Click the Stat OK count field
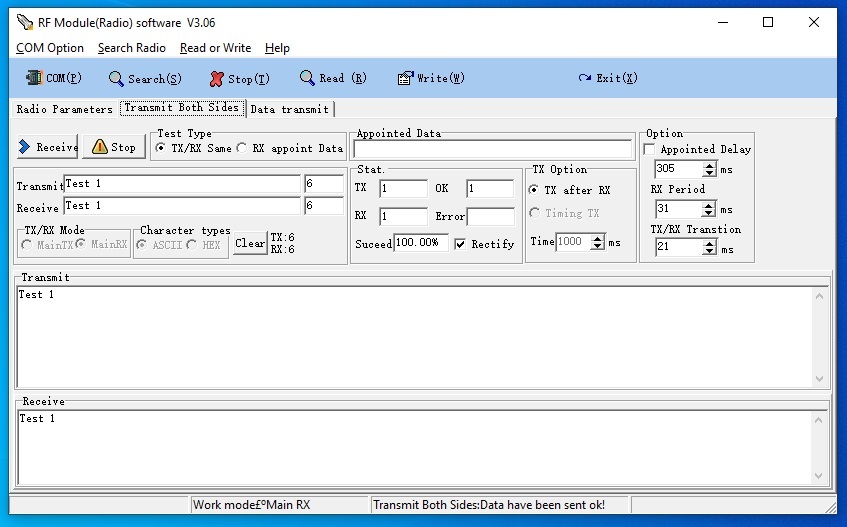This screenshot has width=847, height=527. [x=490, y=188]
